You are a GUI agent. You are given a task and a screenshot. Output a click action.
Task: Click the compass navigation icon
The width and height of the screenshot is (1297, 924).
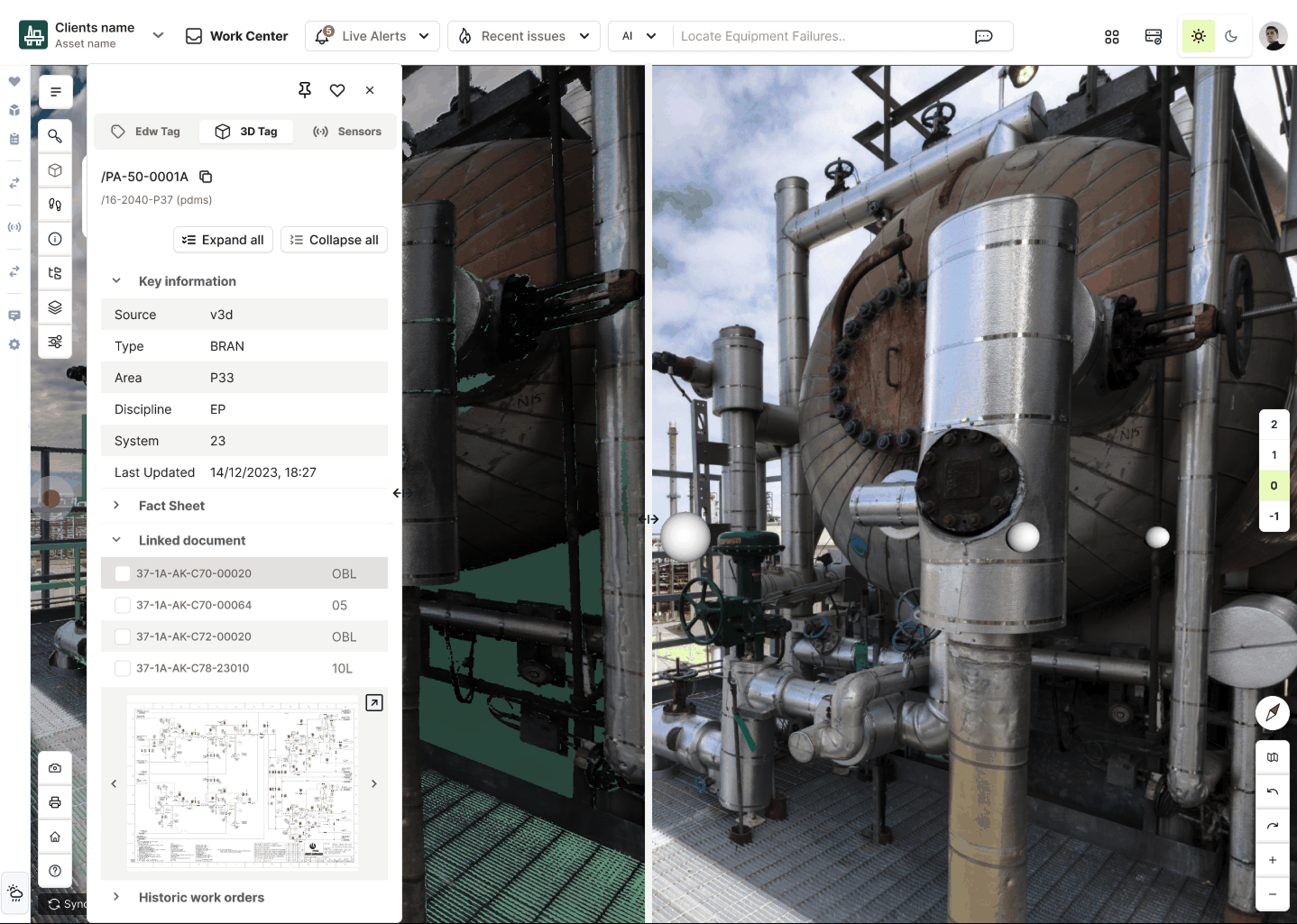point(1272,713)
